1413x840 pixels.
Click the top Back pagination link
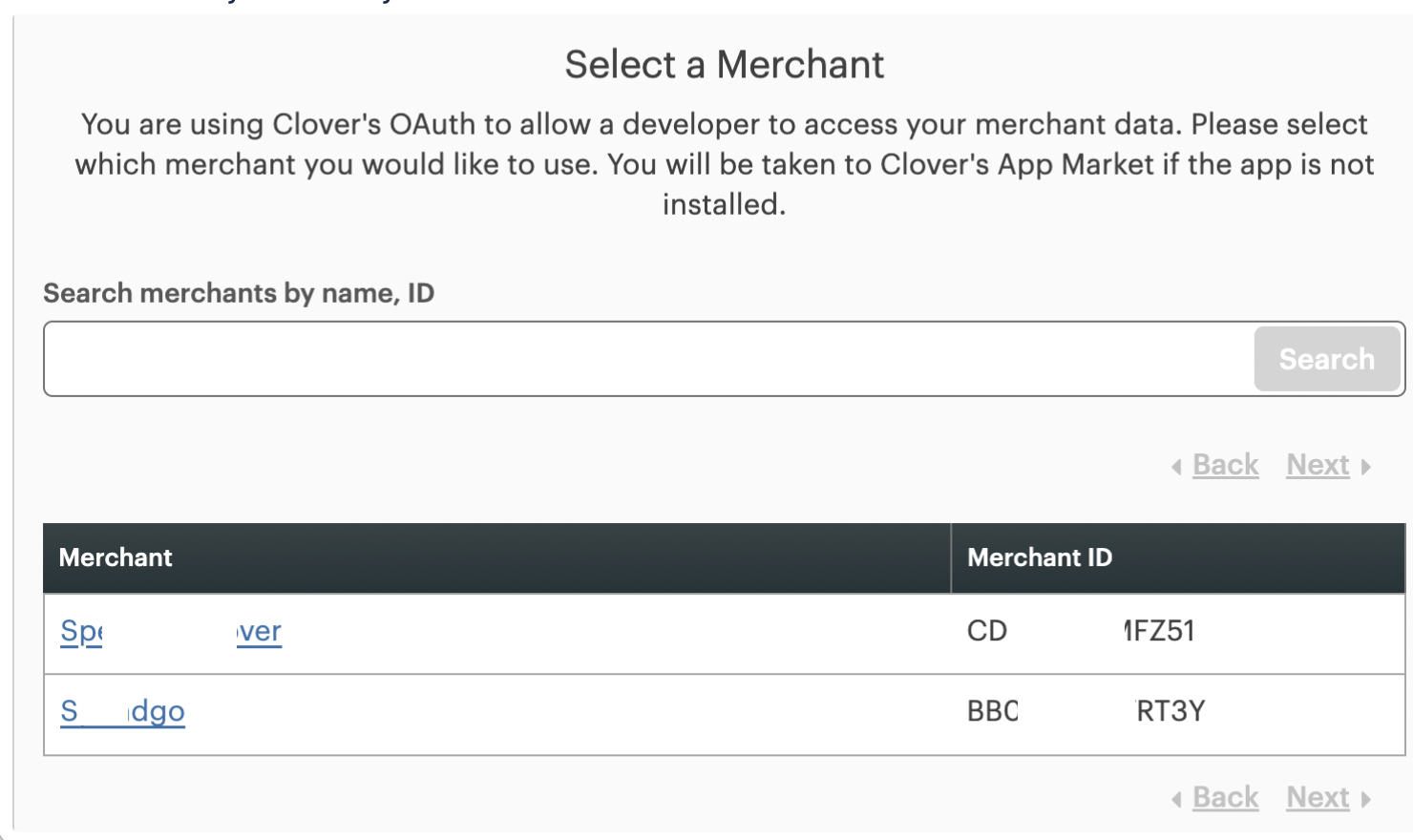coord(1225,465)
